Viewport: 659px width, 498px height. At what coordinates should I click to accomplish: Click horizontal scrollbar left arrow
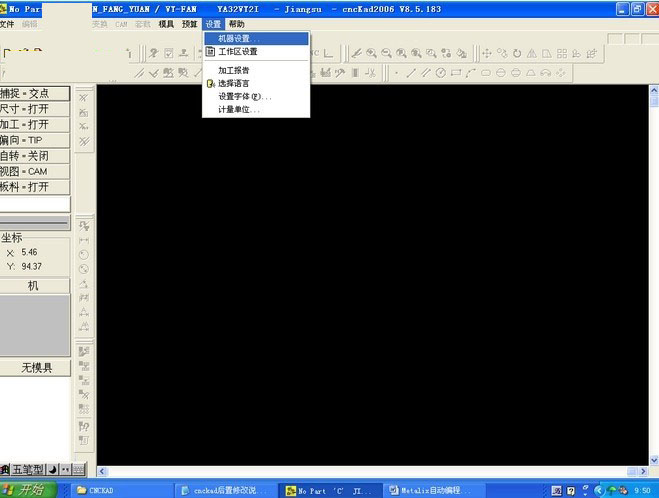[102, 472]
